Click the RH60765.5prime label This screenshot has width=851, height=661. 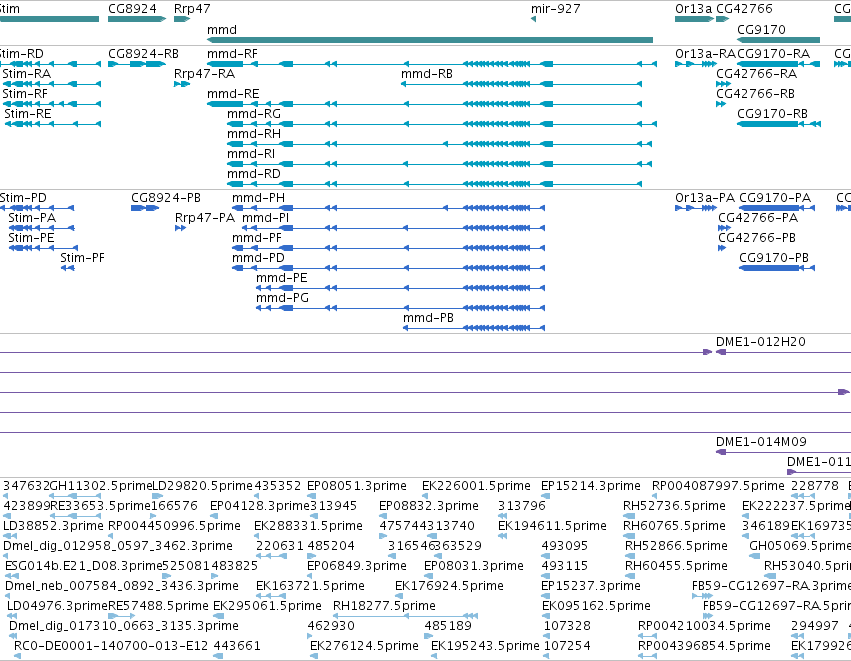click(674, 526)
